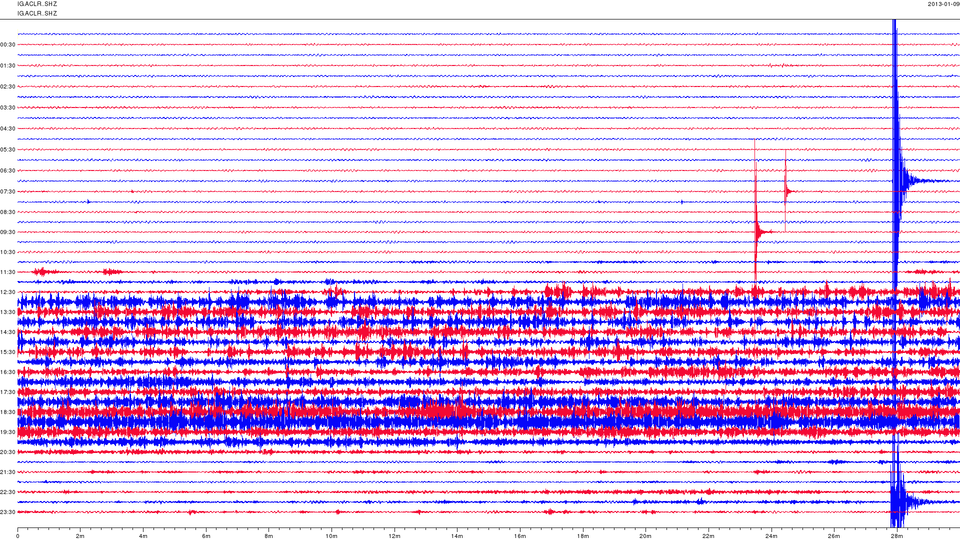Select the 22:30 time row label

[x=7, y=492]
